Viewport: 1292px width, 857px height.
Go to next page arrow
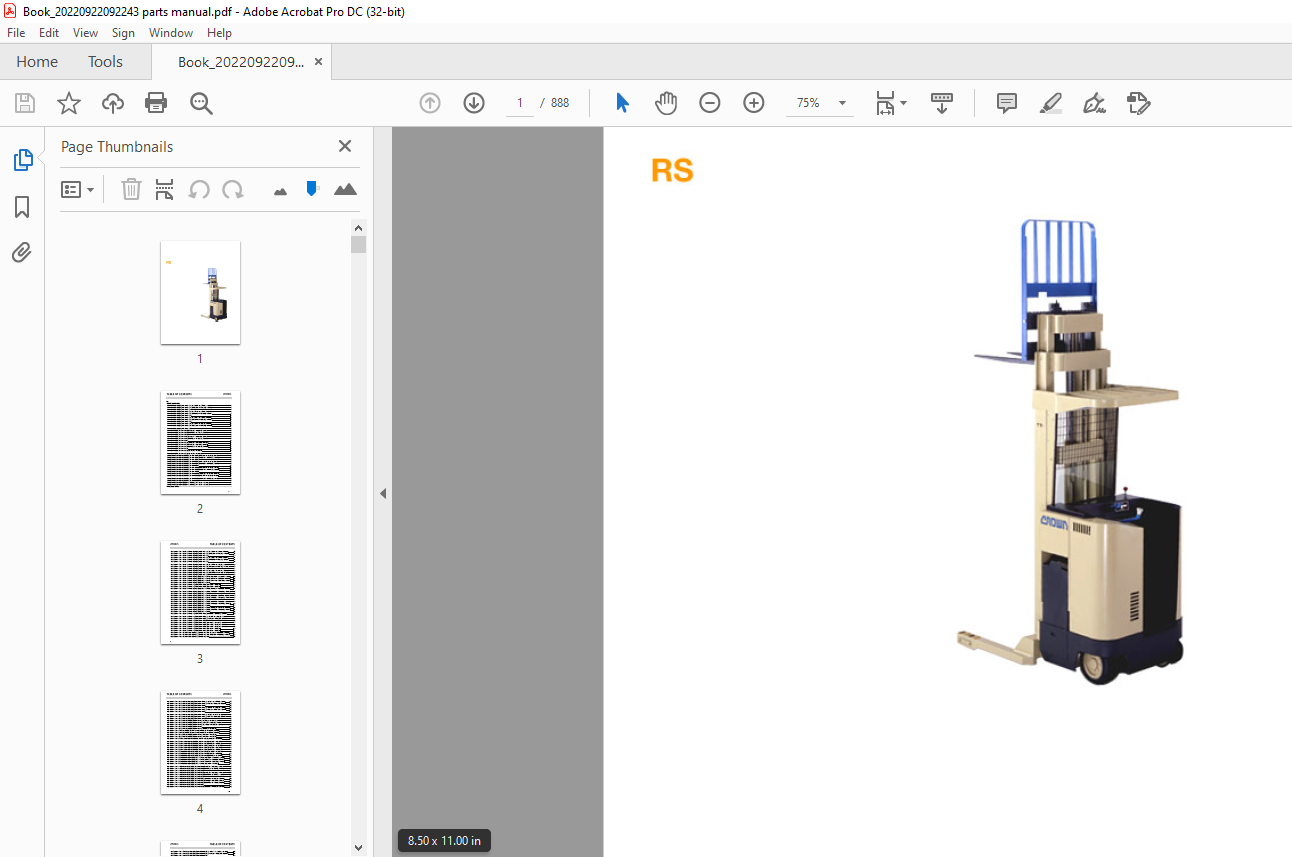(474, 103)
